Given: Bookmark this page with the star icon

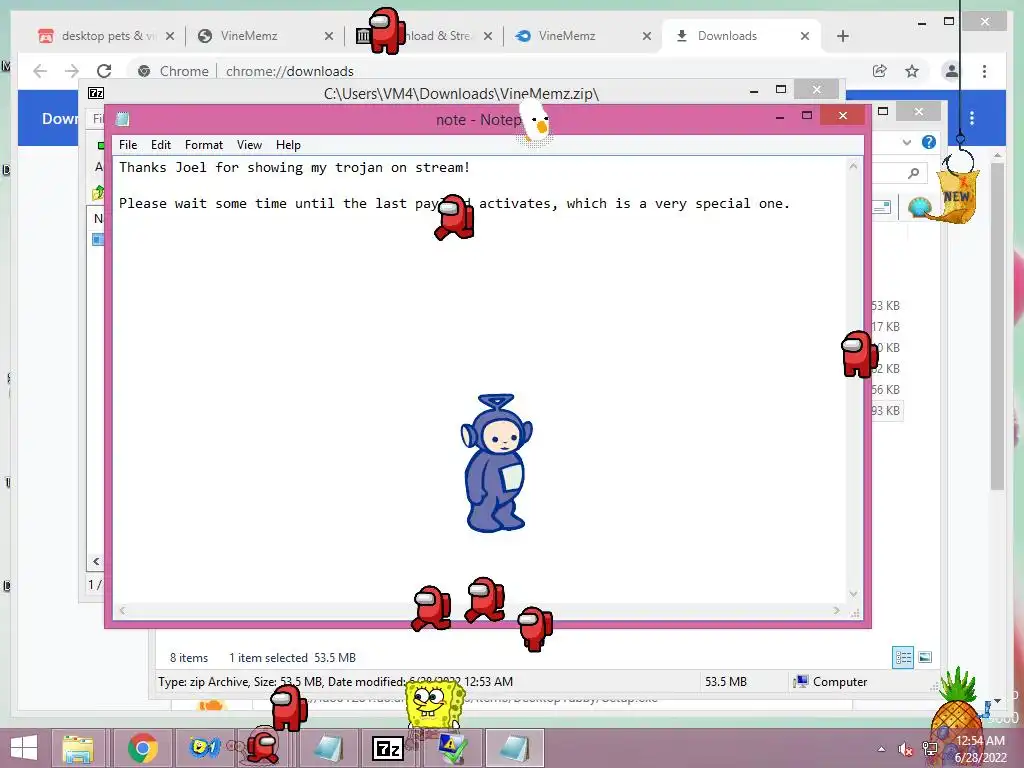Looking at the screenshot, I should 912,71.
